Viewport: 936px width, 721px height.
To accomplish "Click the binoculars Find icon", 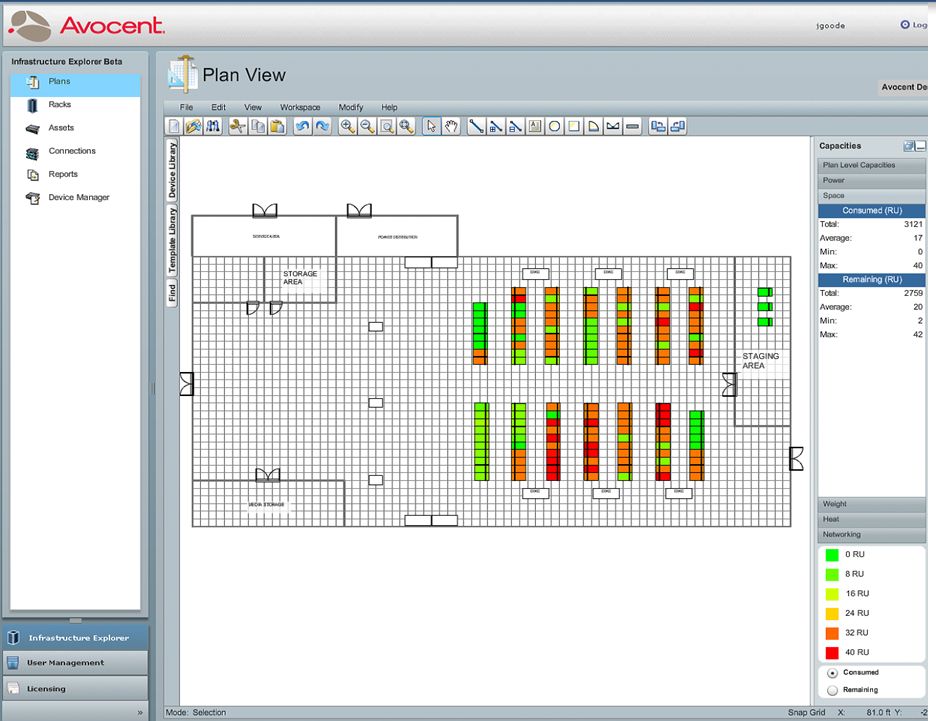I will [212, 127].
